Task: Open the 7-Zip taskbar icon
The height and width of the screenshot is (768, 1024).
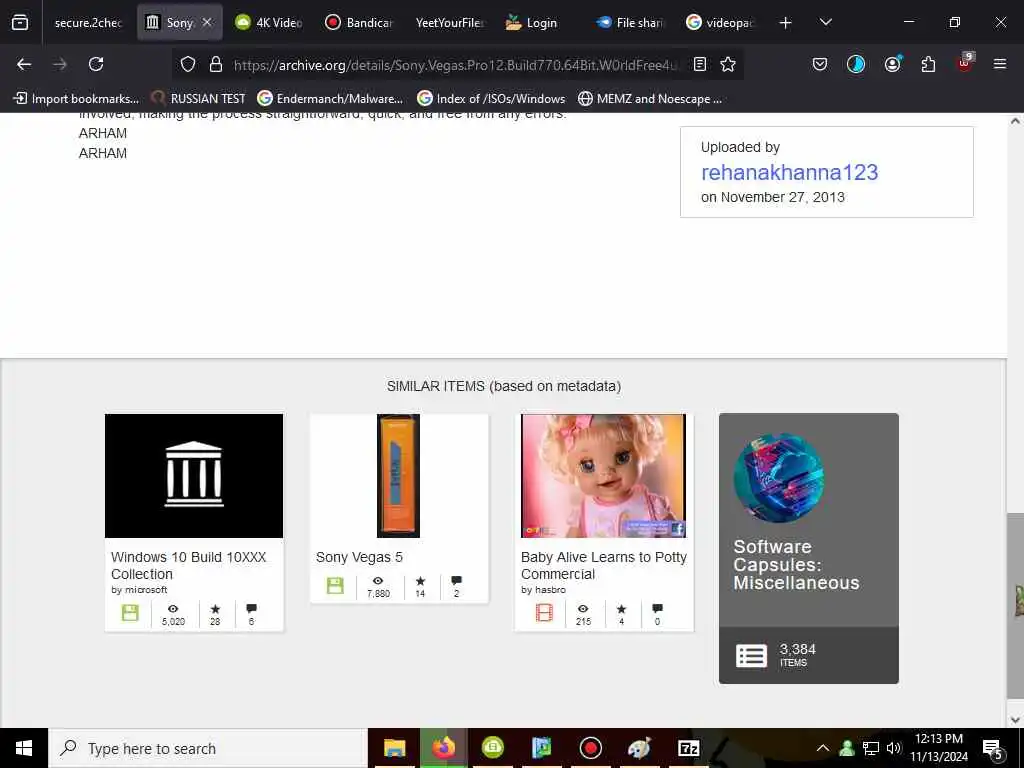Action: tap(688, 748)
